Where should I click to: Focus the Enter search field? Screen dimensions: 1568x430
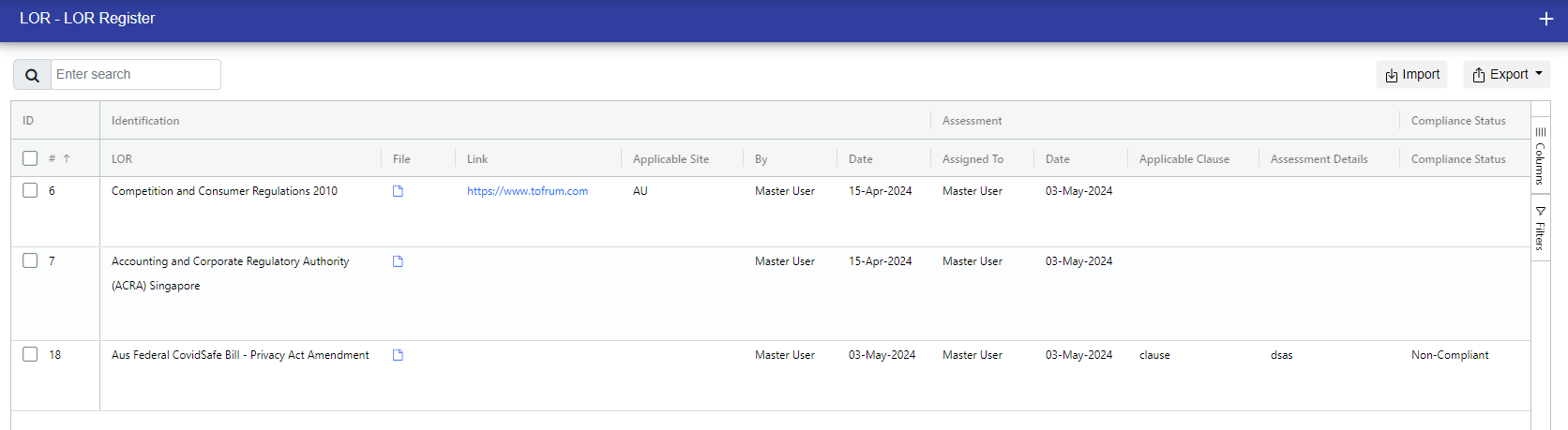(x=136, y=75)
